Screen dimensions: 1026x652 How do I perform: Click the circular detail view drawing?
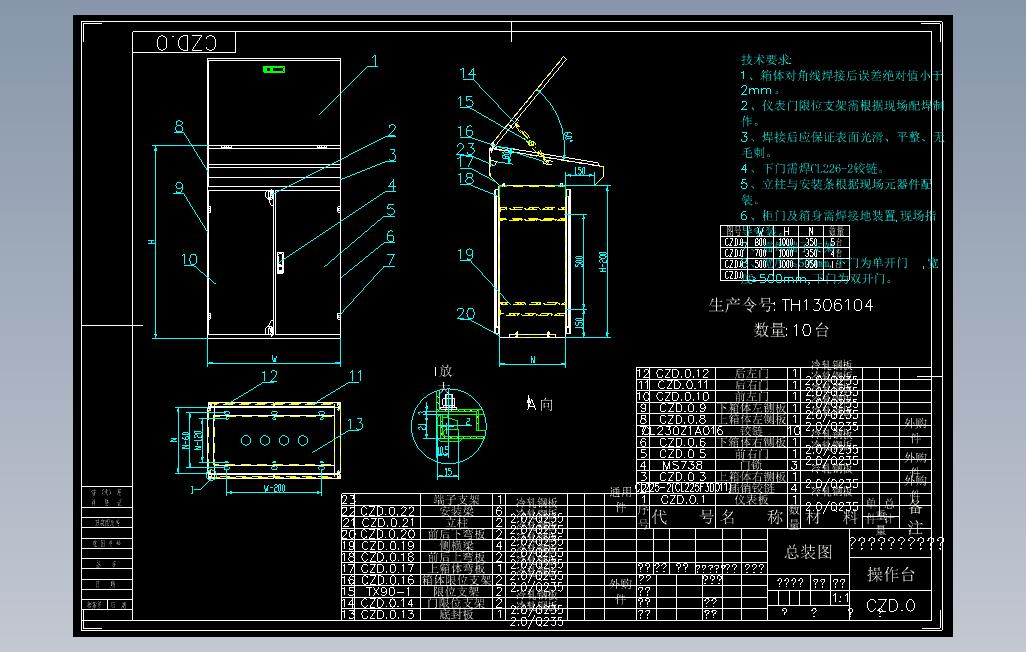pos(449,426)
